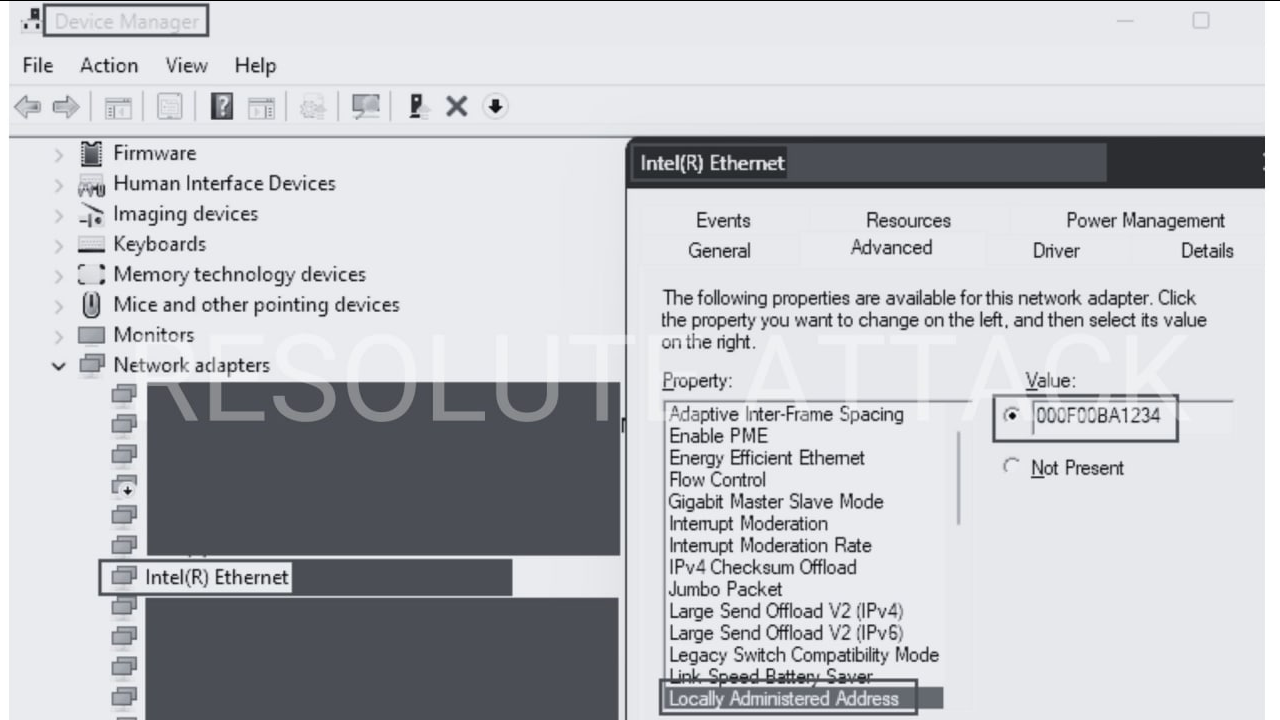Expand the Human Interface Devices category
Image resolution: width=1280 pixels, height=720 pixels.
click(x=59, y=185)
